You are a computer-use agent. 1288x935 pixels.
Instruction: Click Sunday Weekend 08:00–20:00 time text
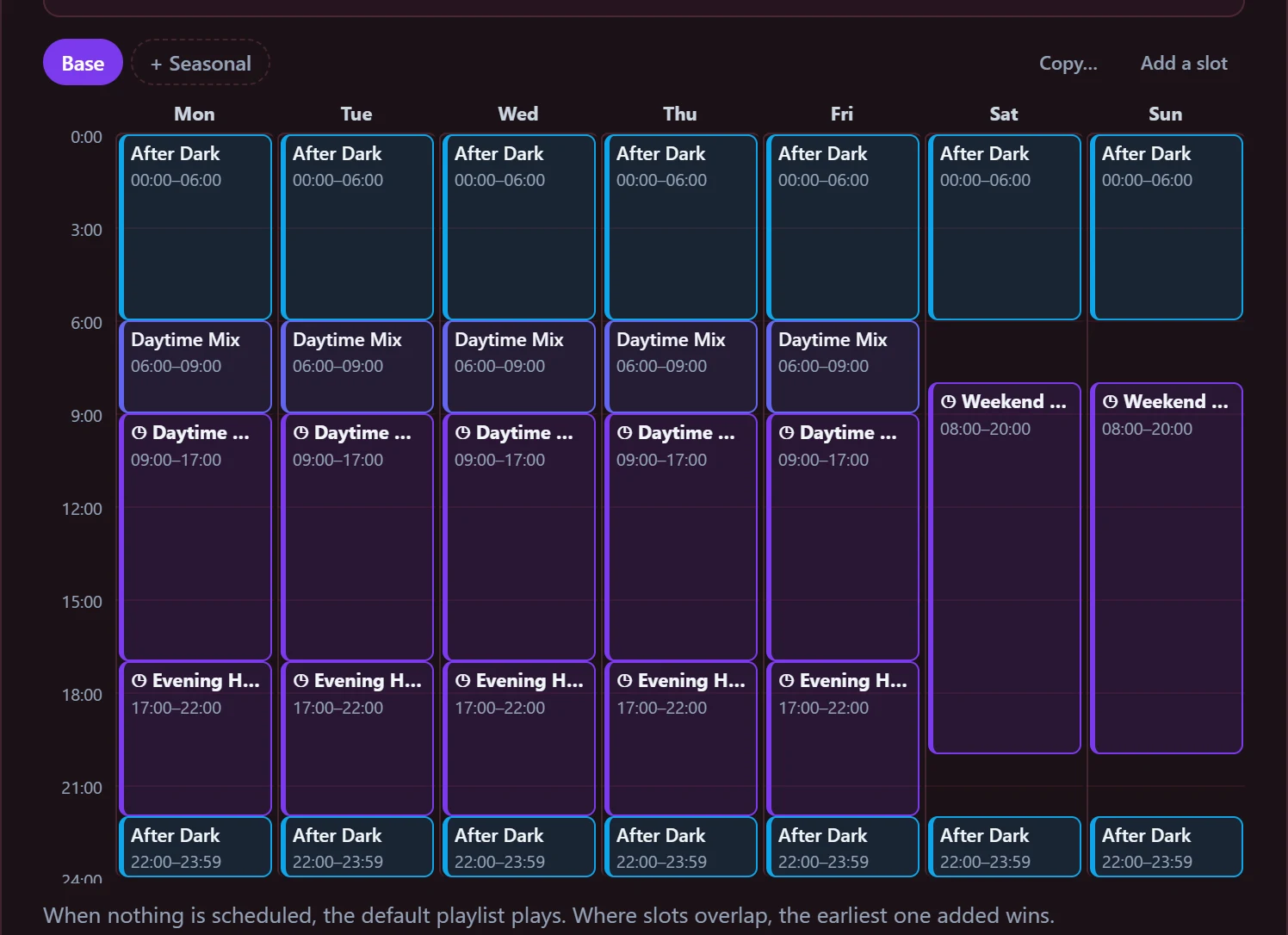(1147, 429)
